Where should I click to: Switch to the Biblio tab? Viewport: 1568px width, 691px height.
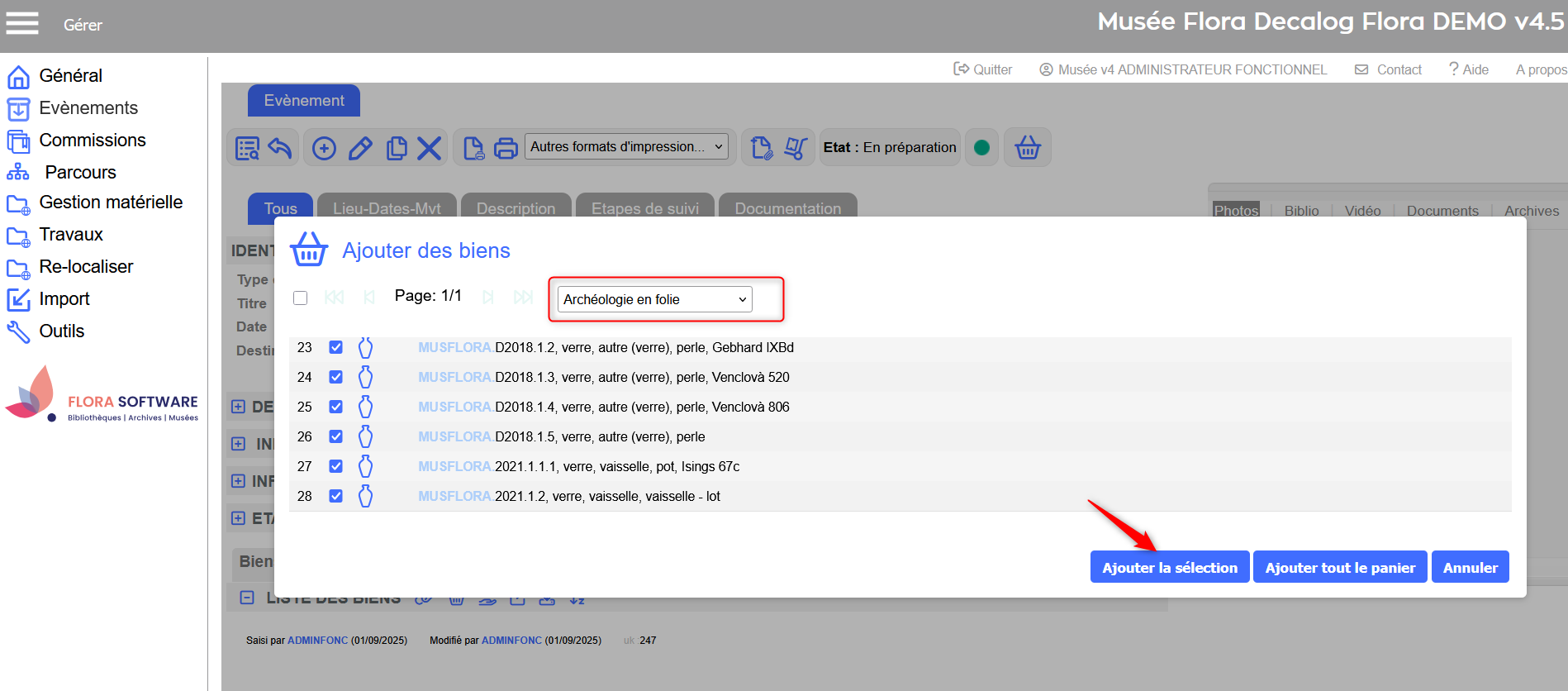1301,211
